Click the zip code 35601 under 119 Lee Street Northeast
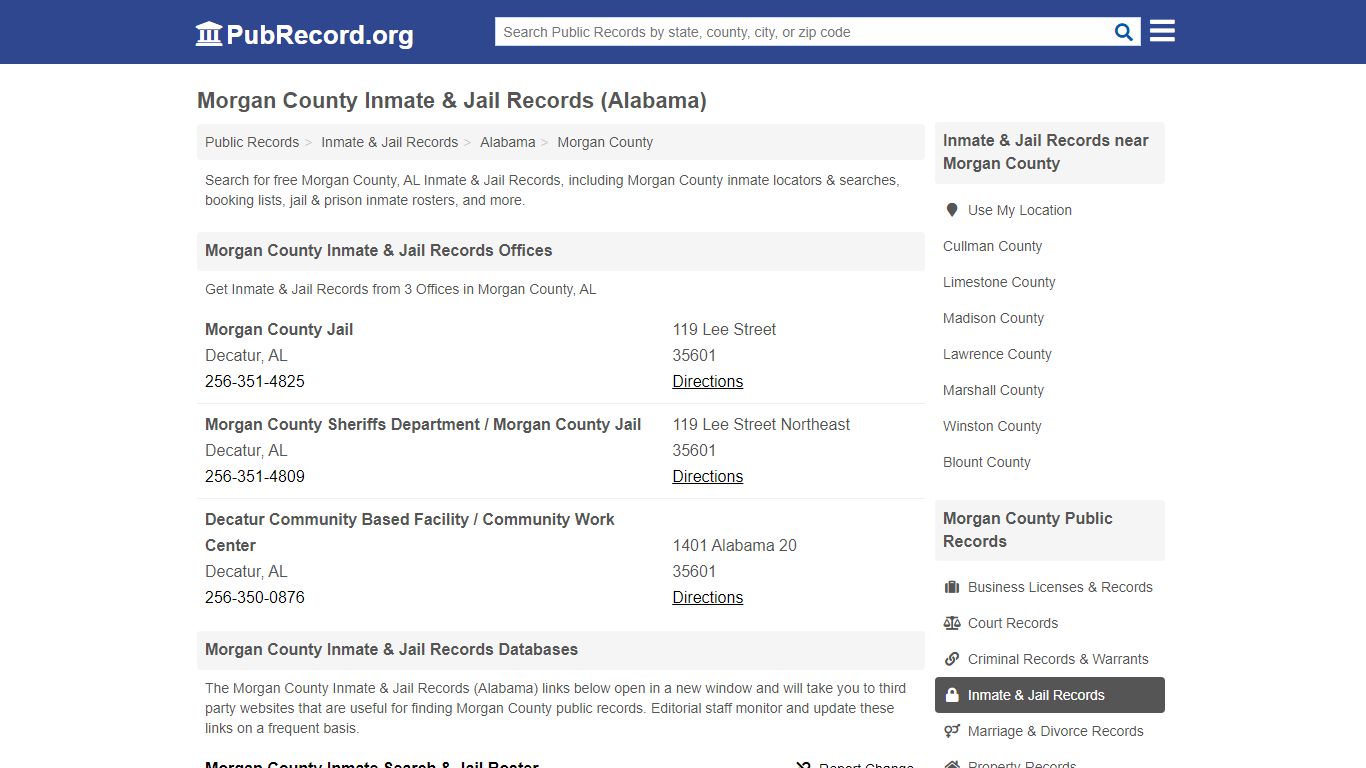1366x768 pixels. (694, 450)
